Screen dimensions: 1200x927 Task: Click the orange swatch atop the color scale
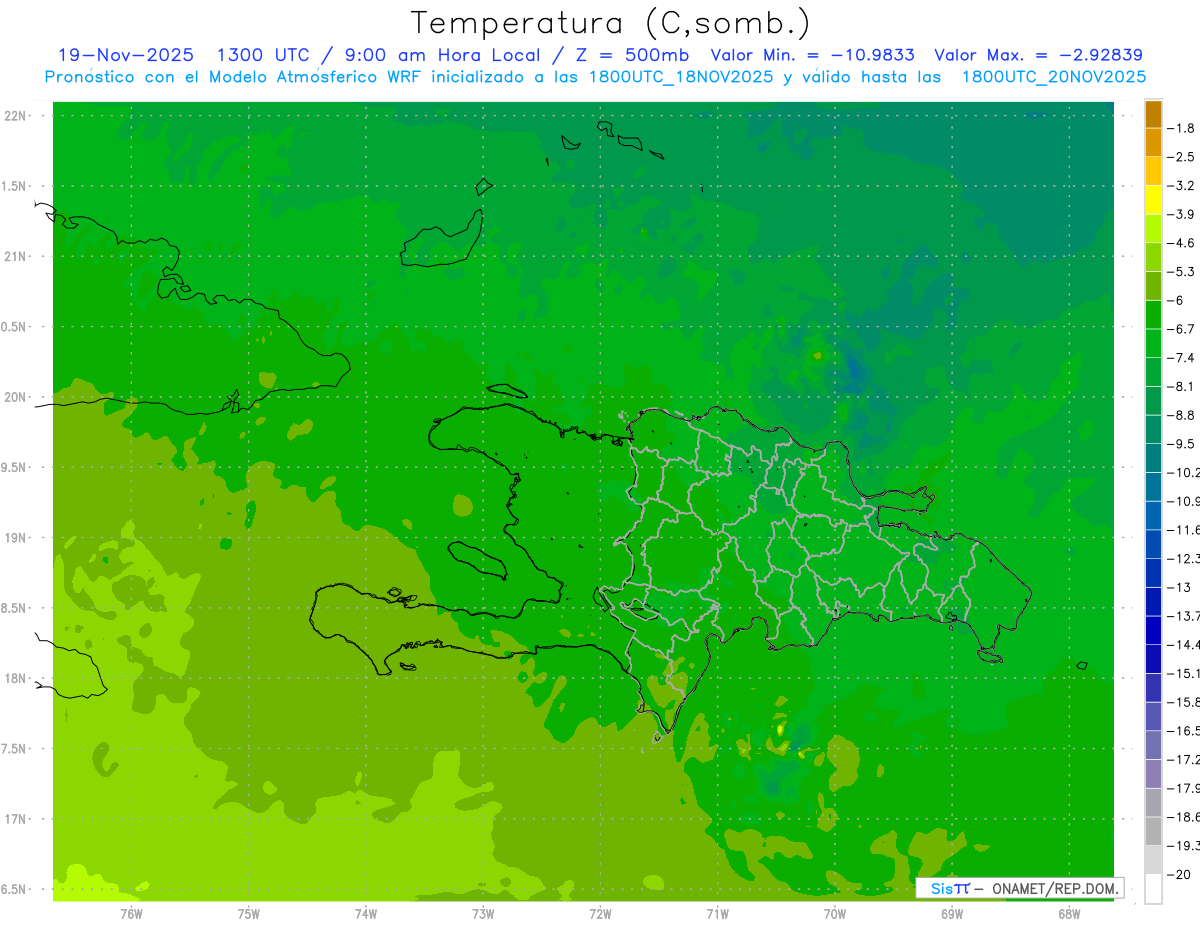click(x=1153, y=115)
